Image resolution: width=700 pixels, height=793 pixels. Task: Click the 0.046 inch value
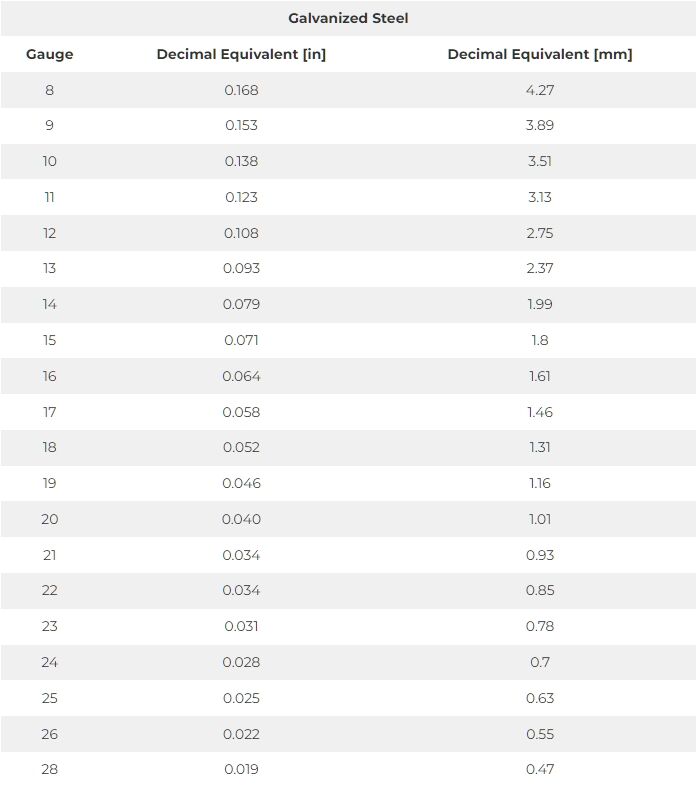241,483
